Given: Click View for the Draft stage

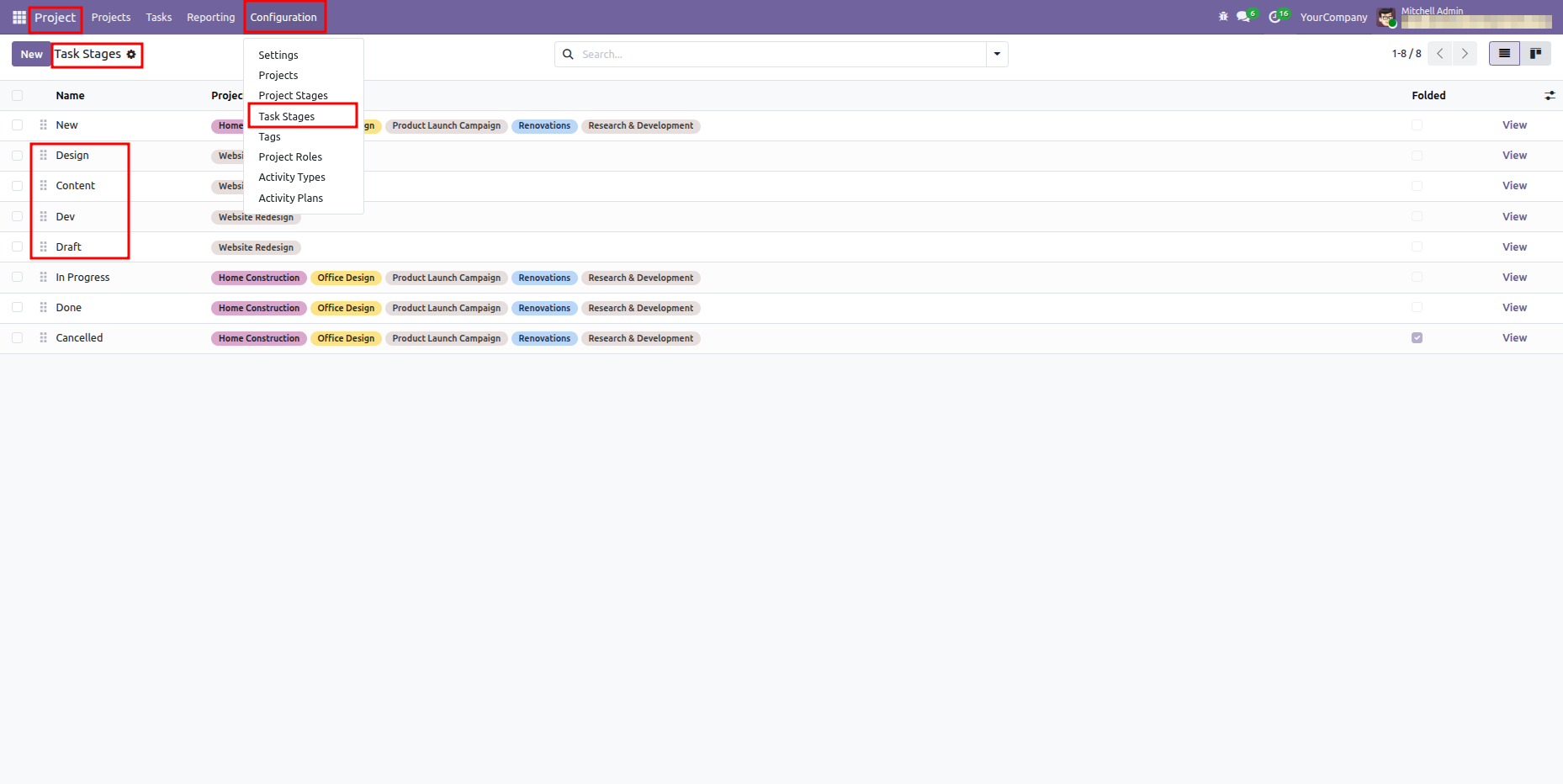Looking at the screenshot, I should pos(1514,247).
